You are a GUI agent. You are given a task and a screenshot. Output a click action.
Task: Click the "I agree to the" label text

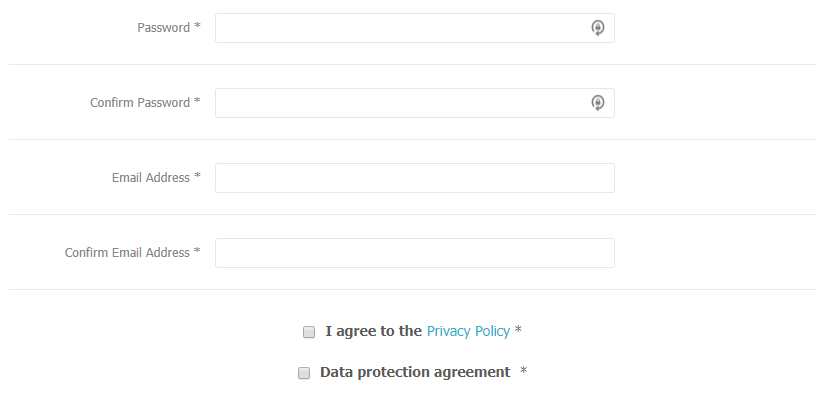pyautogui.click(x=373, y=331)
